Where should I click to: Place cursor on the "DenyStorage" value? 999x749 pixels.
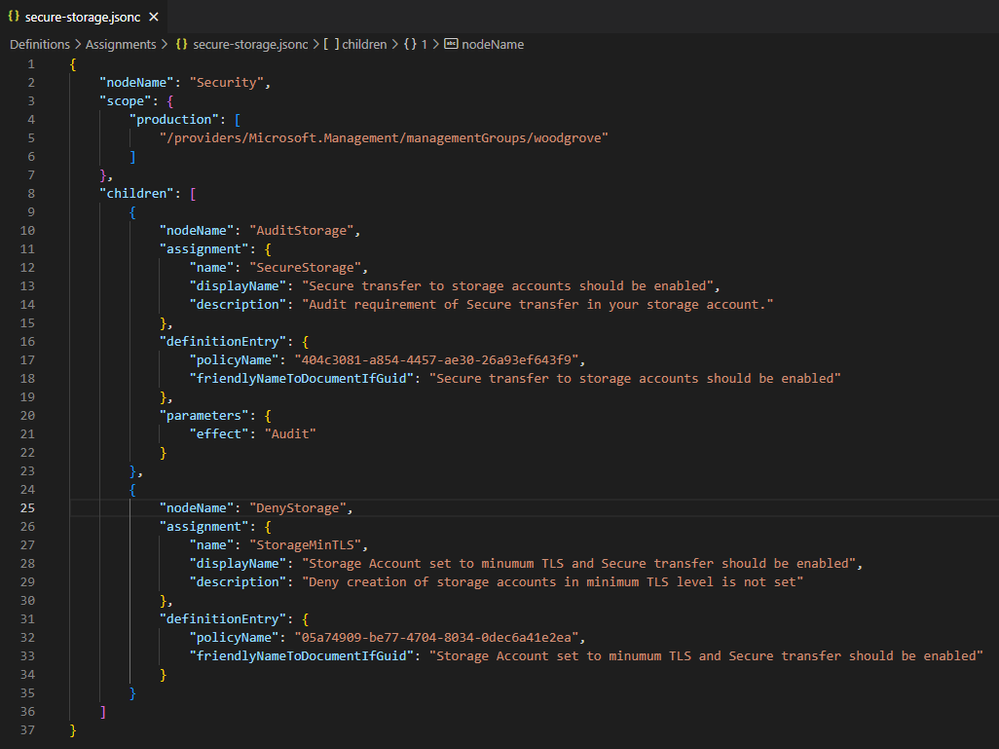[x=298, y=508]
